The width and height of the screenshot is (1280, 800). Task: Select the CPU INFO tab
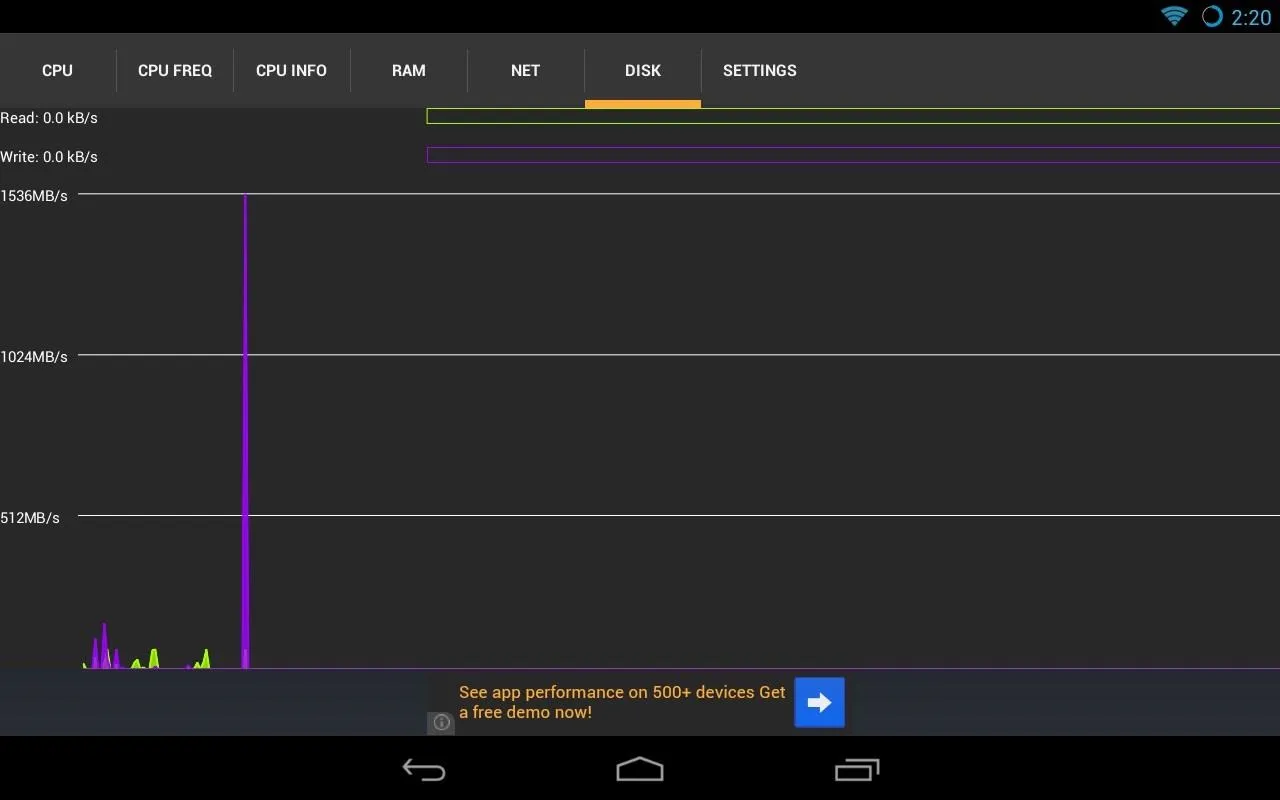(291, 70)
